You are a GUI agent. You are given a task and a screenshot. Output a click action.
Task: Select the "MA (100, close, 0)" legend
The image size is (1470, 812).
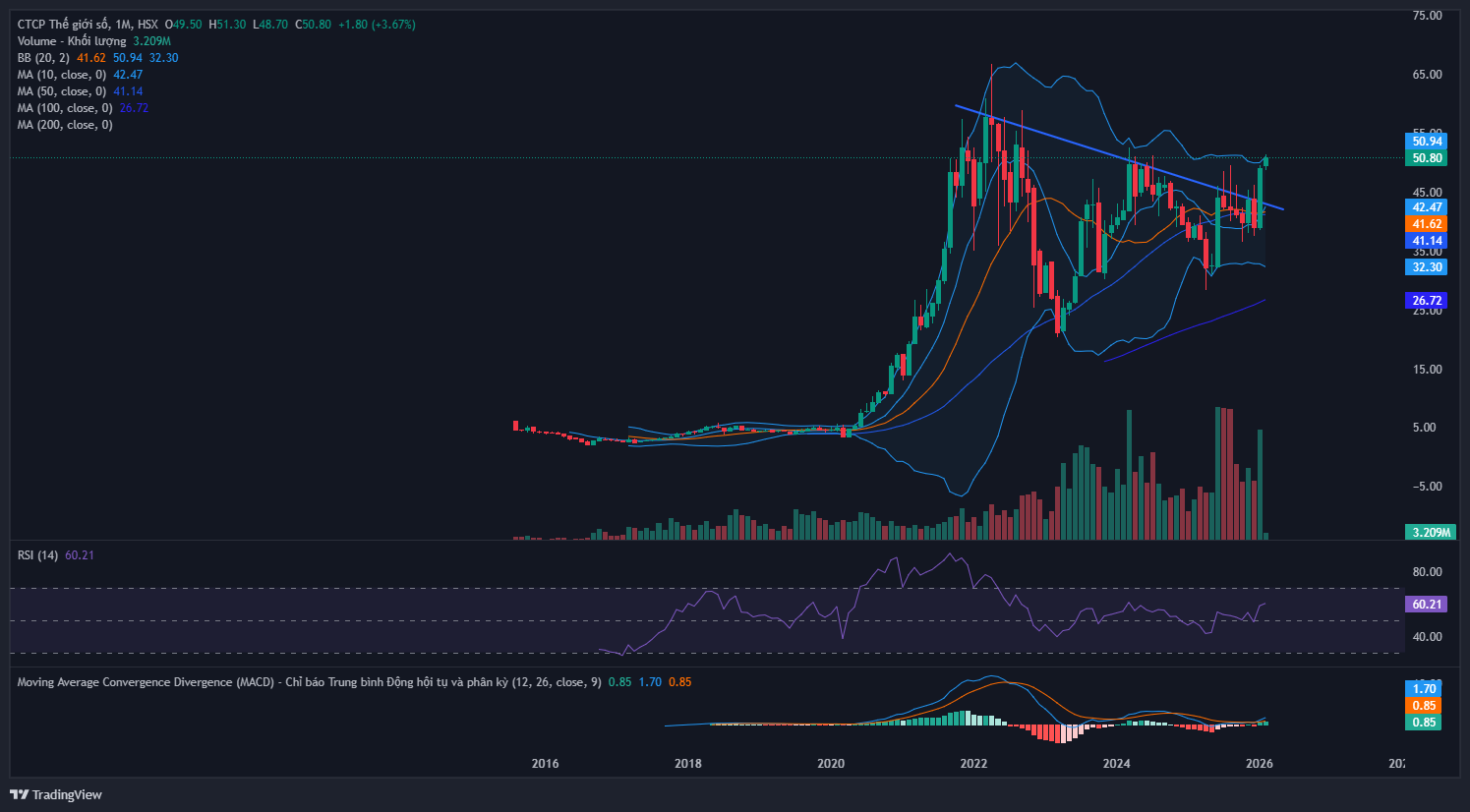point(65,108)
